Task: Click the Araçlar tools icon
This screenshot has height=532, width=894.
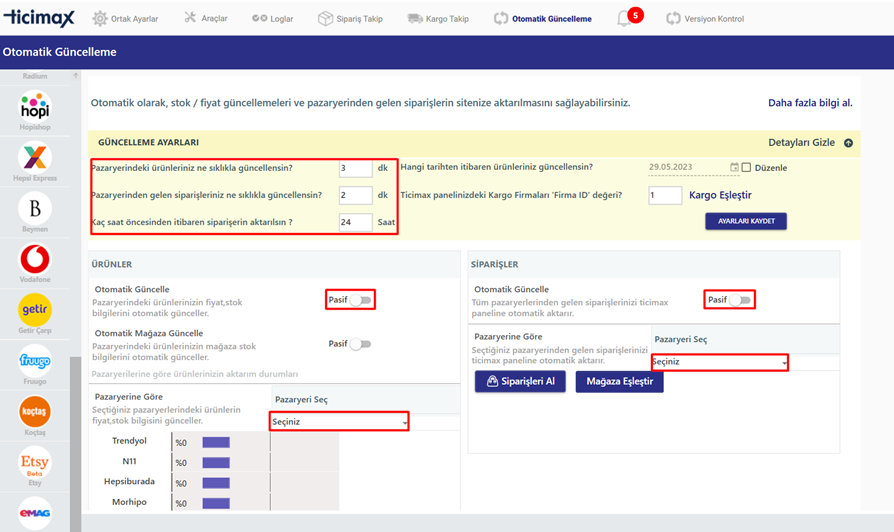Action: [190, 18]
